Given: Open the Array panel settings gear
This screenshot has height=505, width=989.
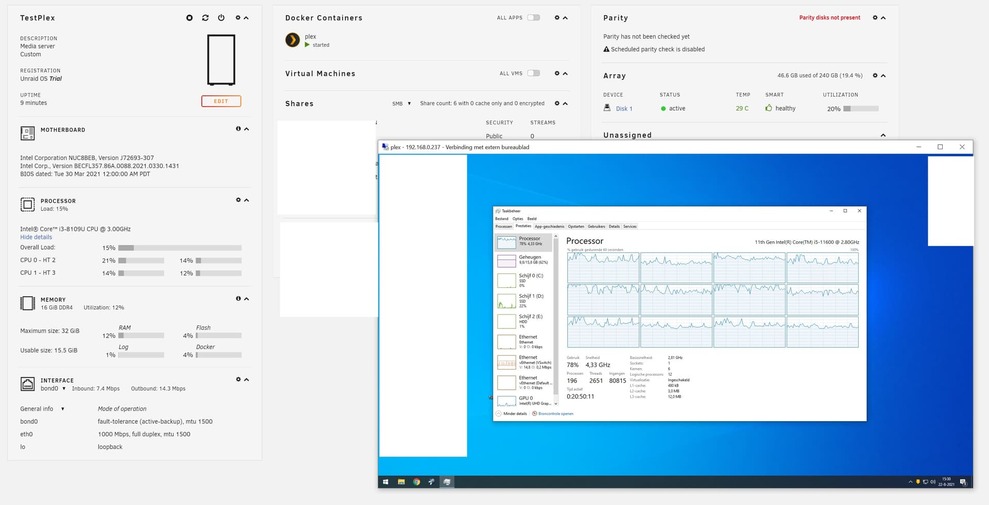Looking at the screenshot, I should click(x=875, y=75).
